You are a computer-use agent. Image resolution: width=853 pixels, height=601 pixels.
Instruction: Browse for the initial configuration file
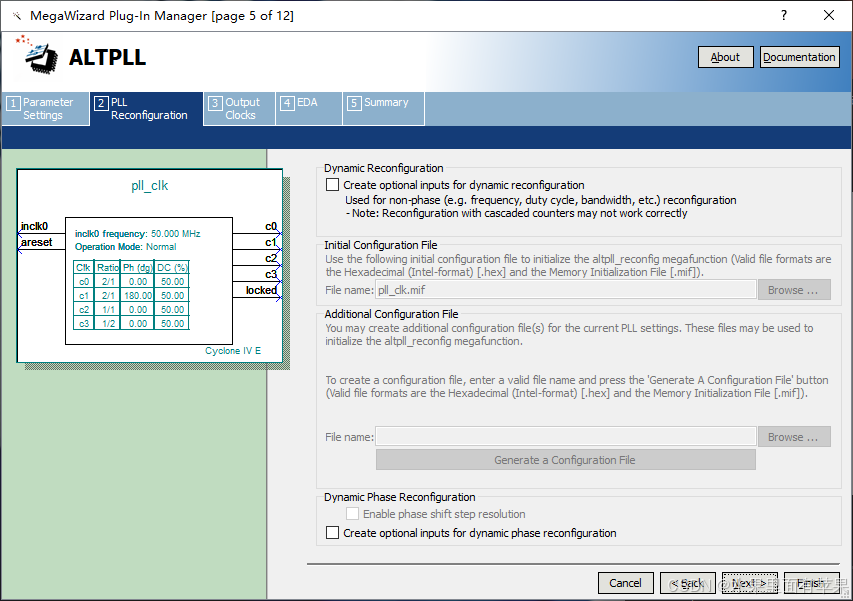point(794,290)
